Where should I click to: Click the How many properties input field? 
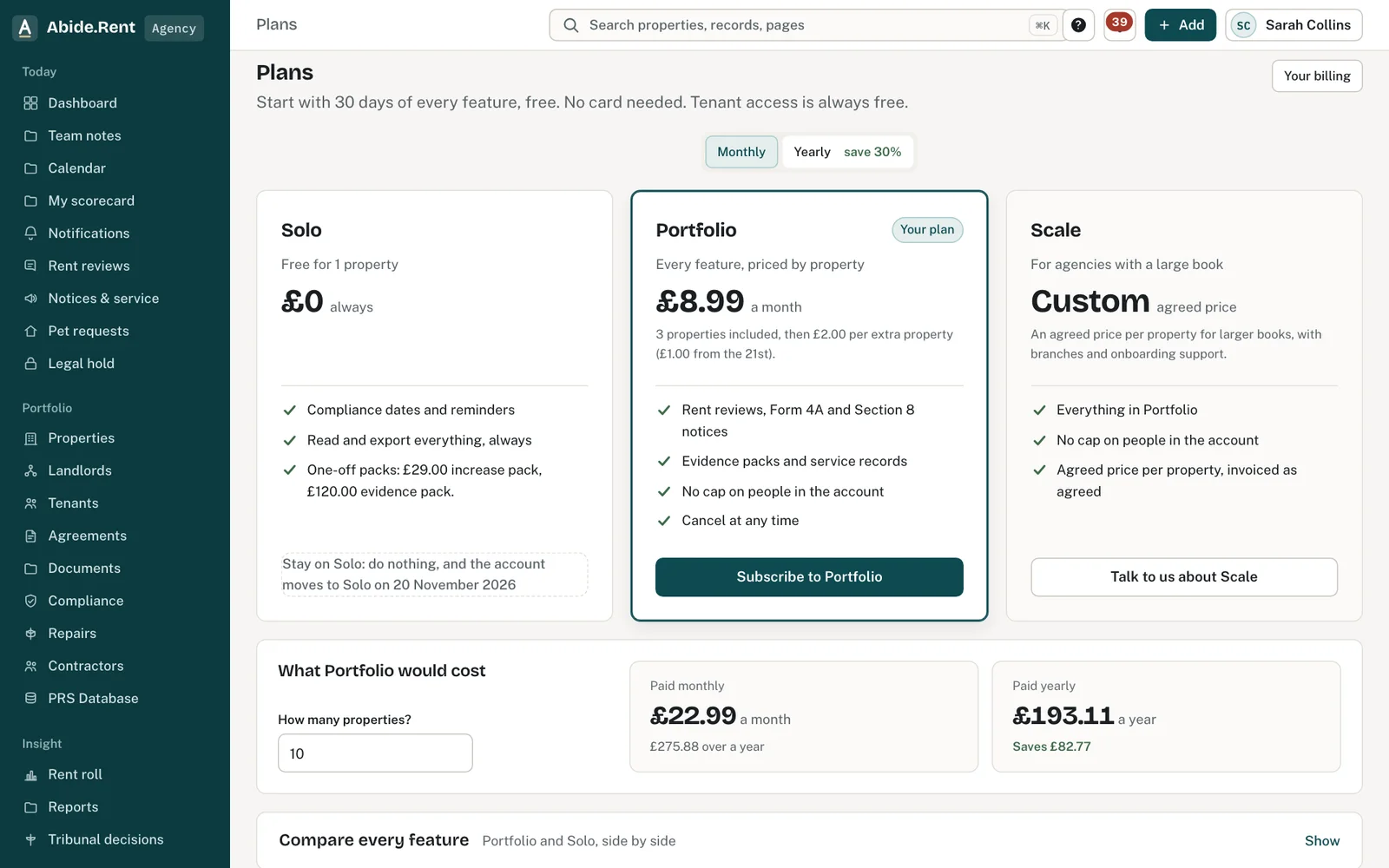click(x=375, y=753)
